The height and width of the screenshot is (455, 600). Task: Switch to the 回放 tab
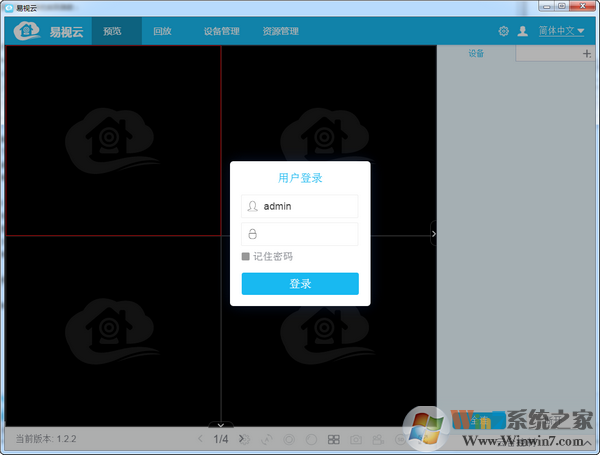[162, 31]
